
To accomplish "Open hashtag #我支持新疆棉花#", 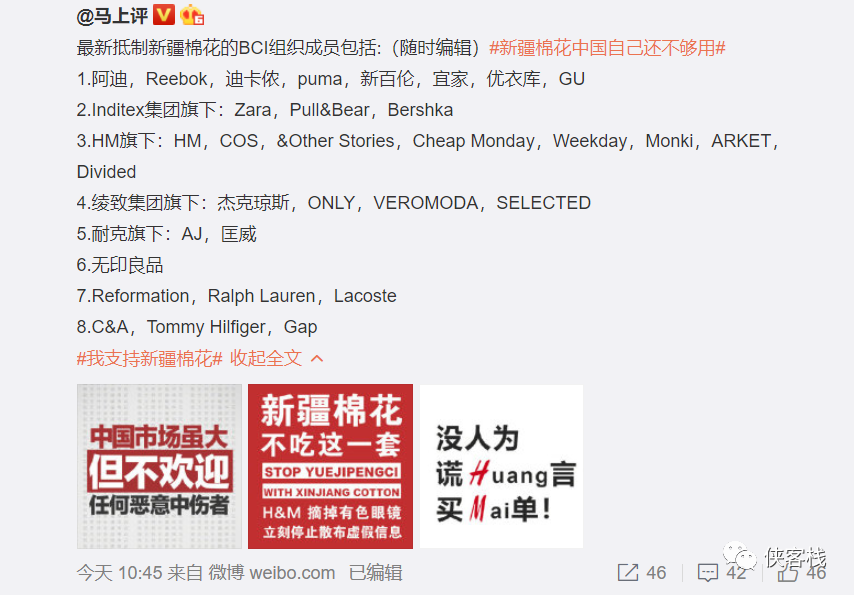I will pyautogui.click(x=150, y=359).
